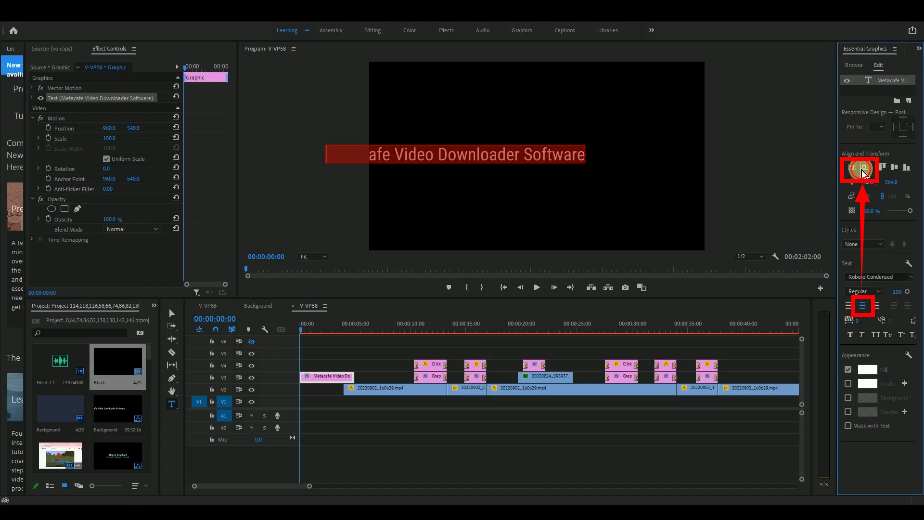The width and height of the screenshot is (924, 520).
Task: Toggle the Uniform Scale checkbox
Action: 107,159
